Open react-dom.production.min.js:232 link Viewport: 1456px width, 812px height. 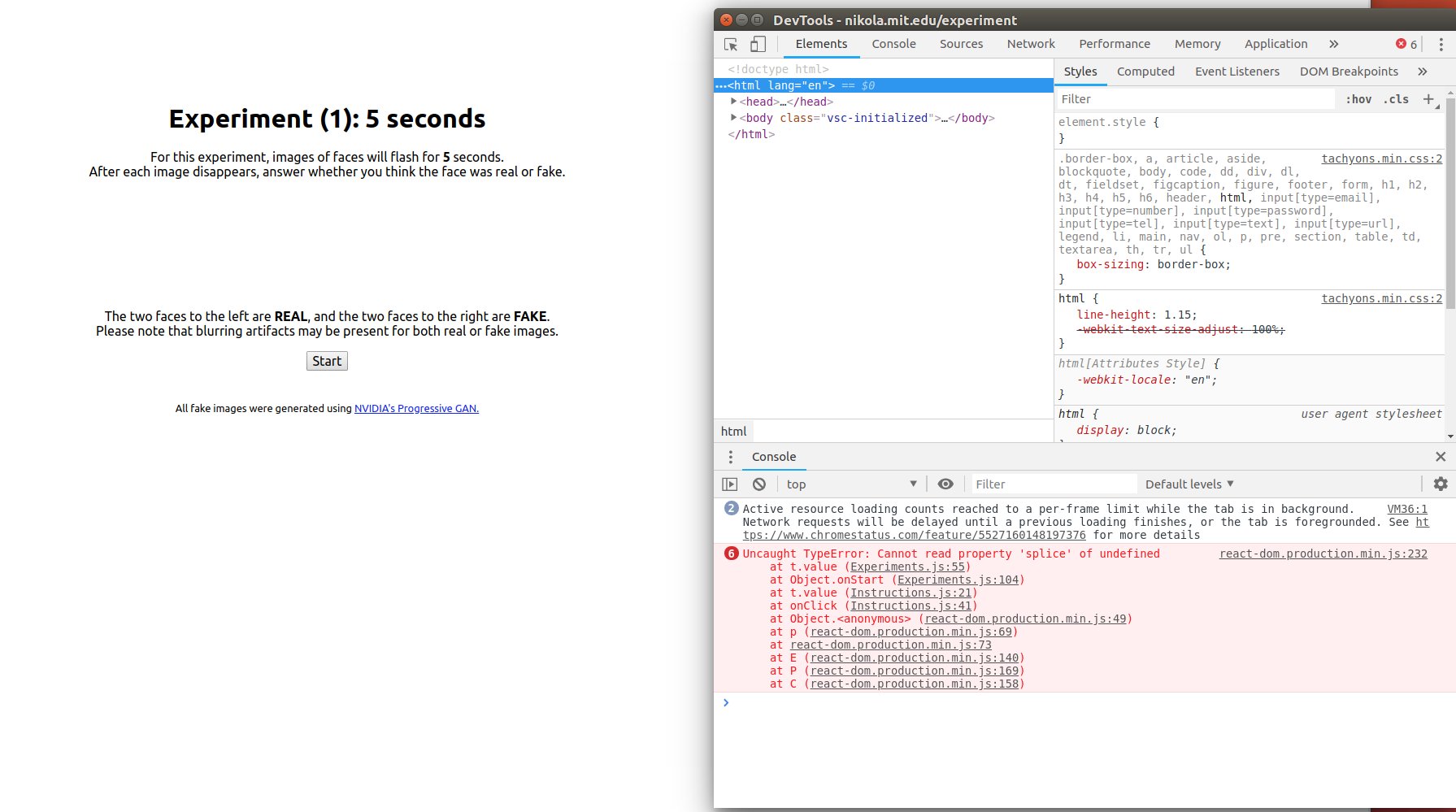point(1323,554)
